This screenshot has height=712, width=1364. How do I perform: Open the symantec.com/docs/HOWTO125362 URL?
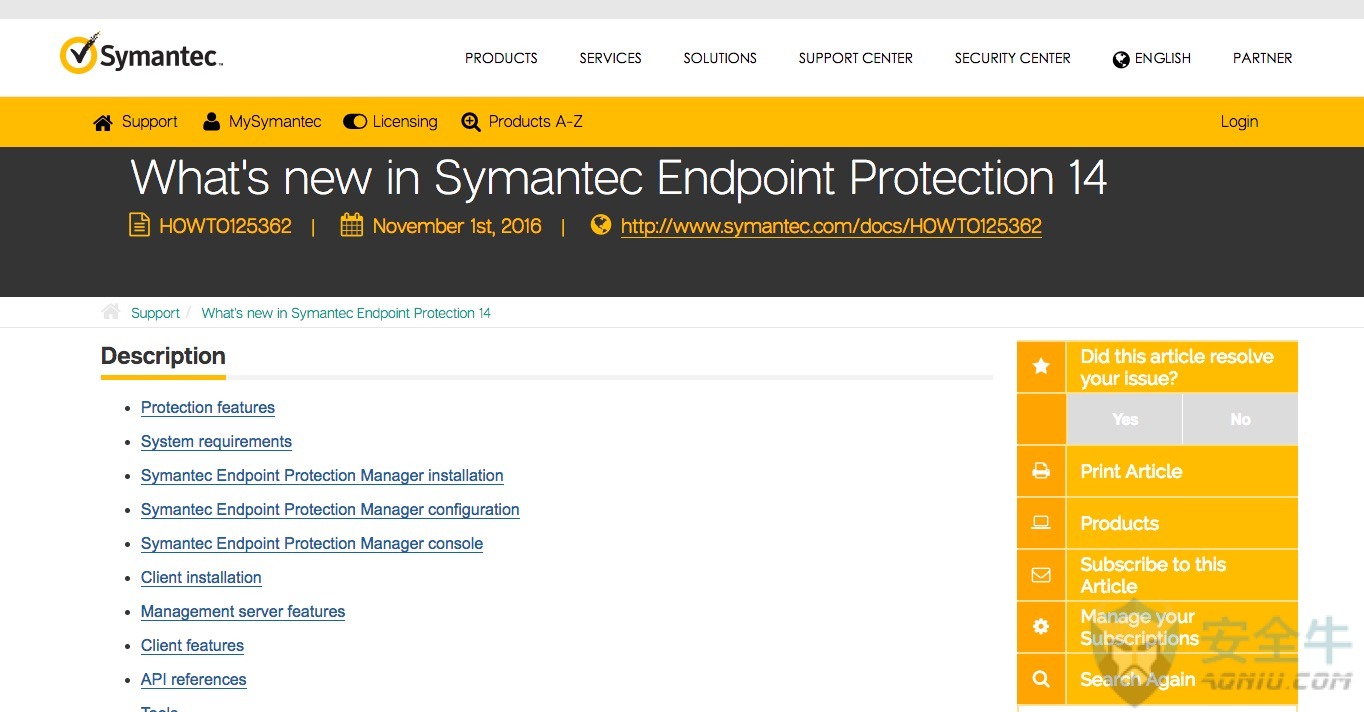(831, 226)
